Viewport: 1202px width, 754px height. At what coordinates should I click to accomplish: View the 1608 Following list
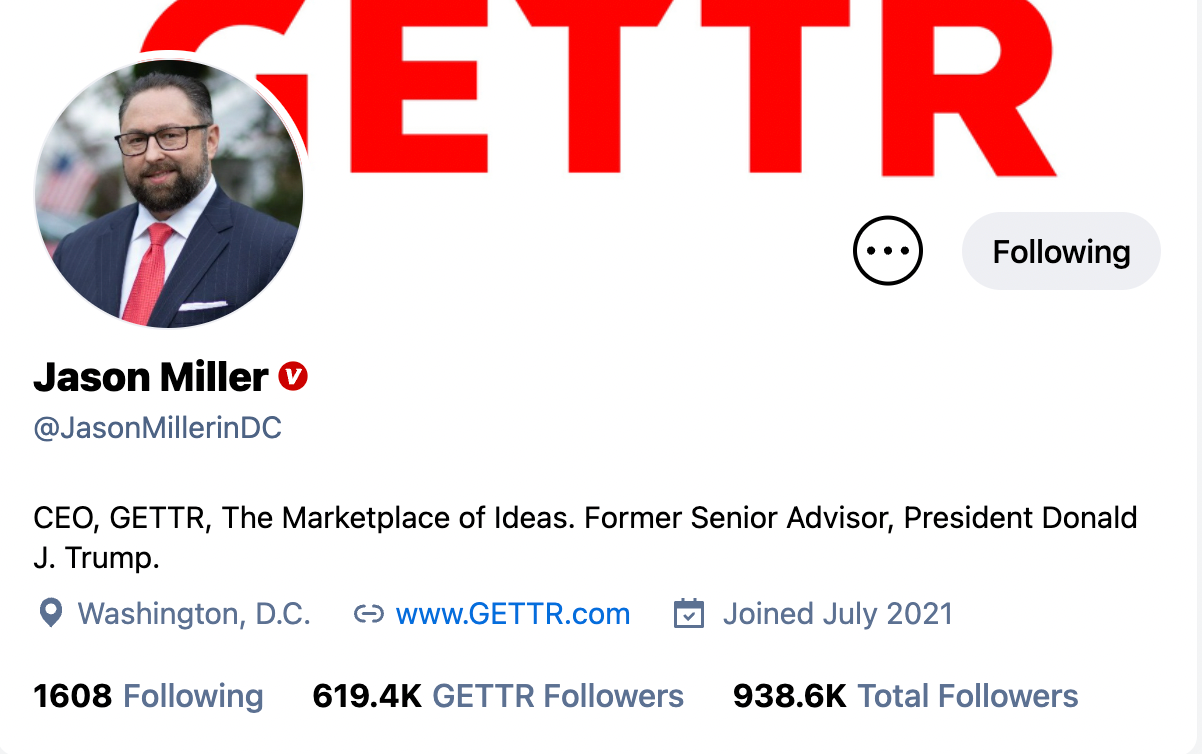click(149, 696)
